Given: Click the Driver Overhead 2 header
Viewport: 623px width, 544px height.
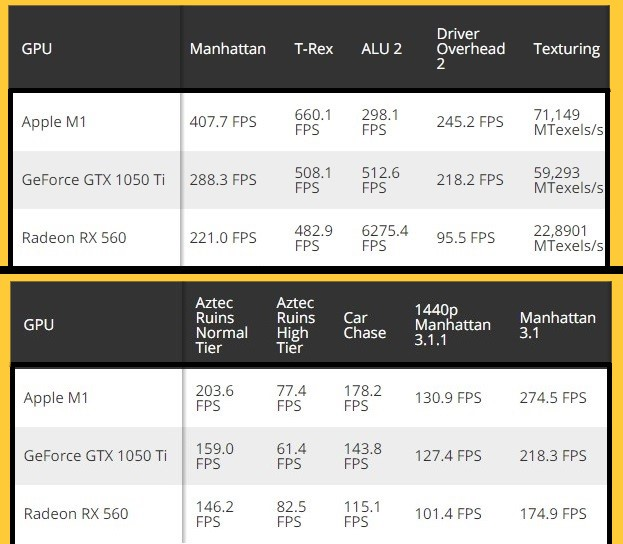Looking at the screenshot, I should [470, 48].
